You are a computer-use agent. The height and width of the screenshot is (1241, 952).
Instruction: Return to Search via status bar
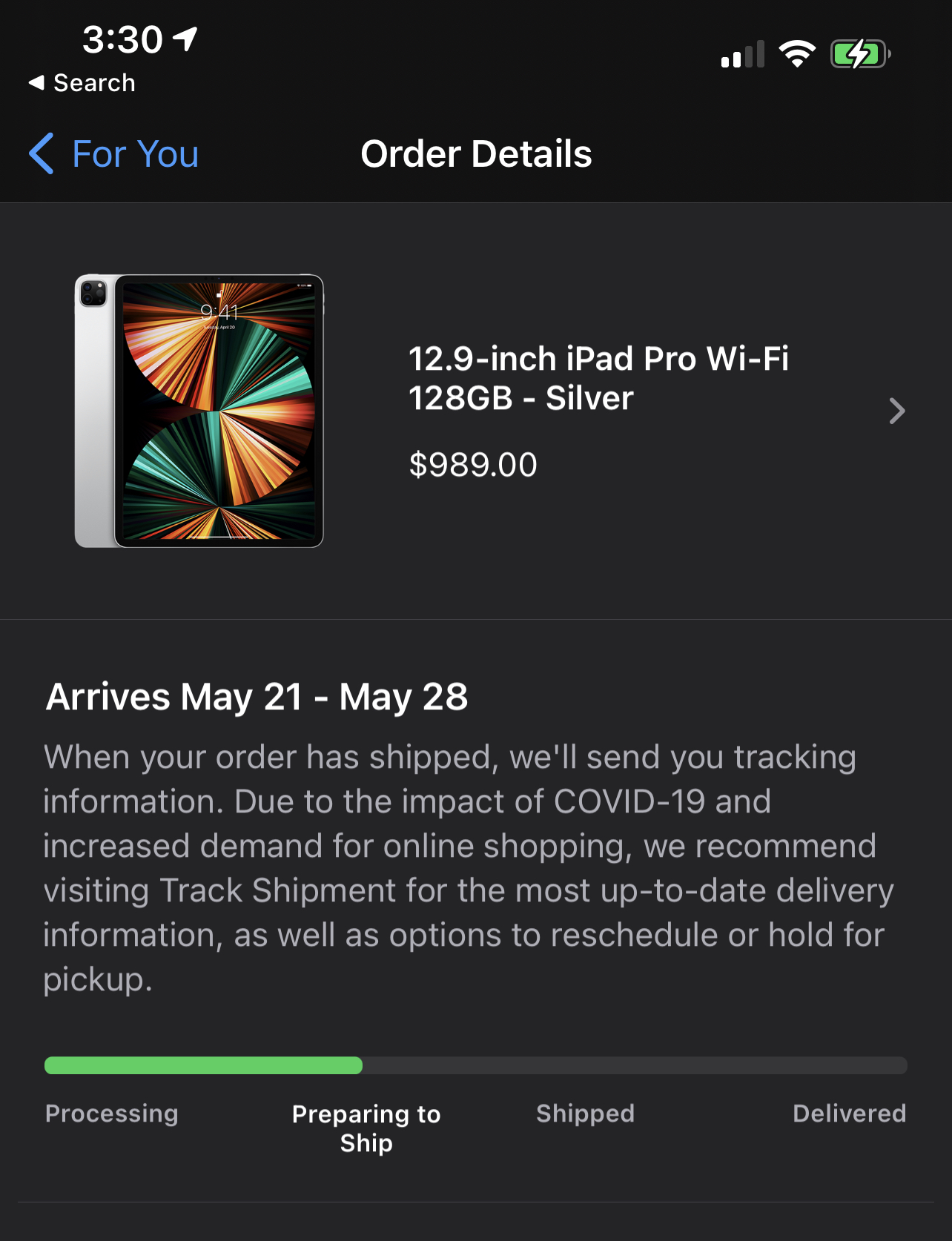click(94, 83)
